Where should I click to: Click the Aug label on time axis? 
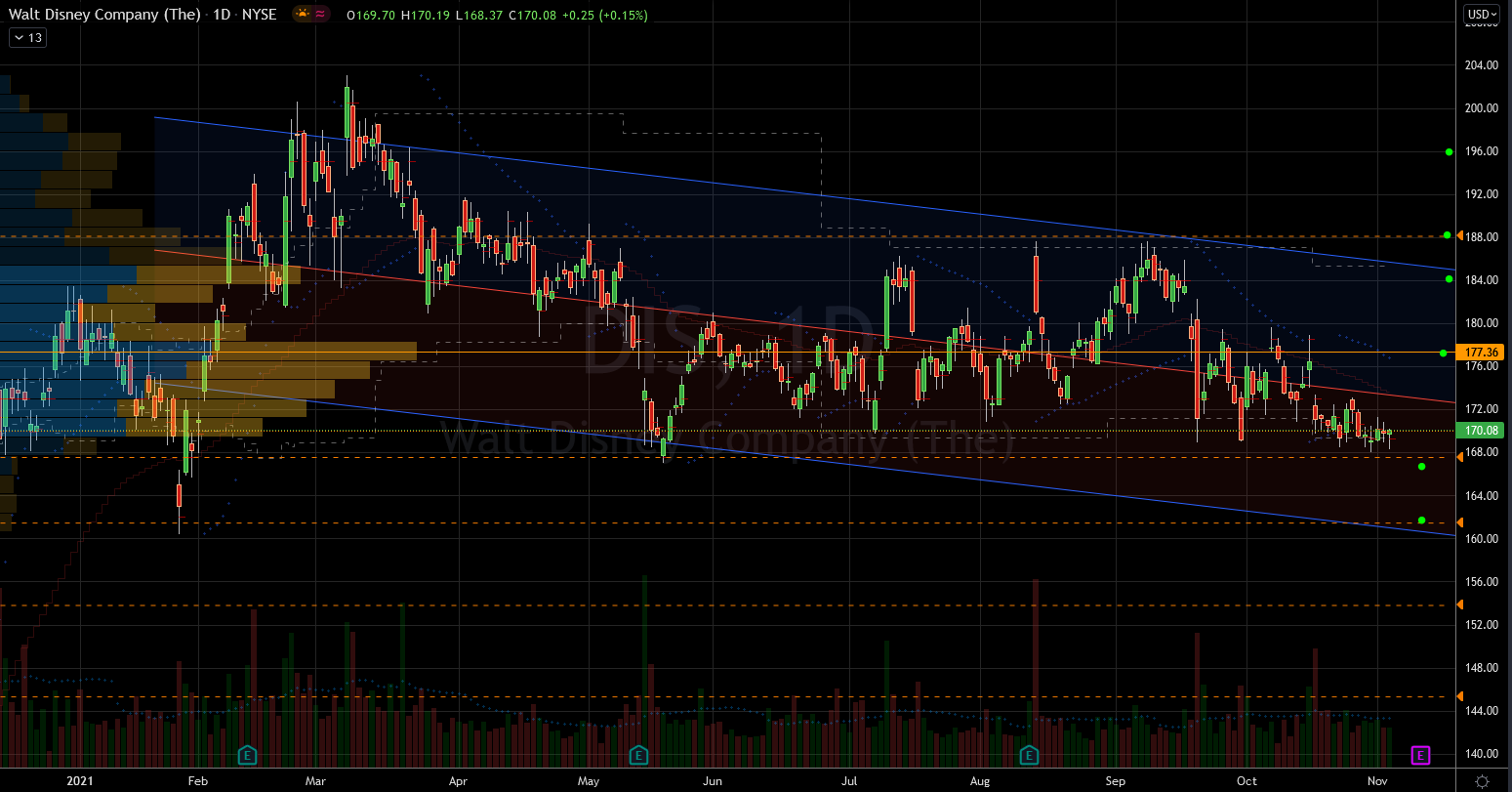tap(980, 780)
